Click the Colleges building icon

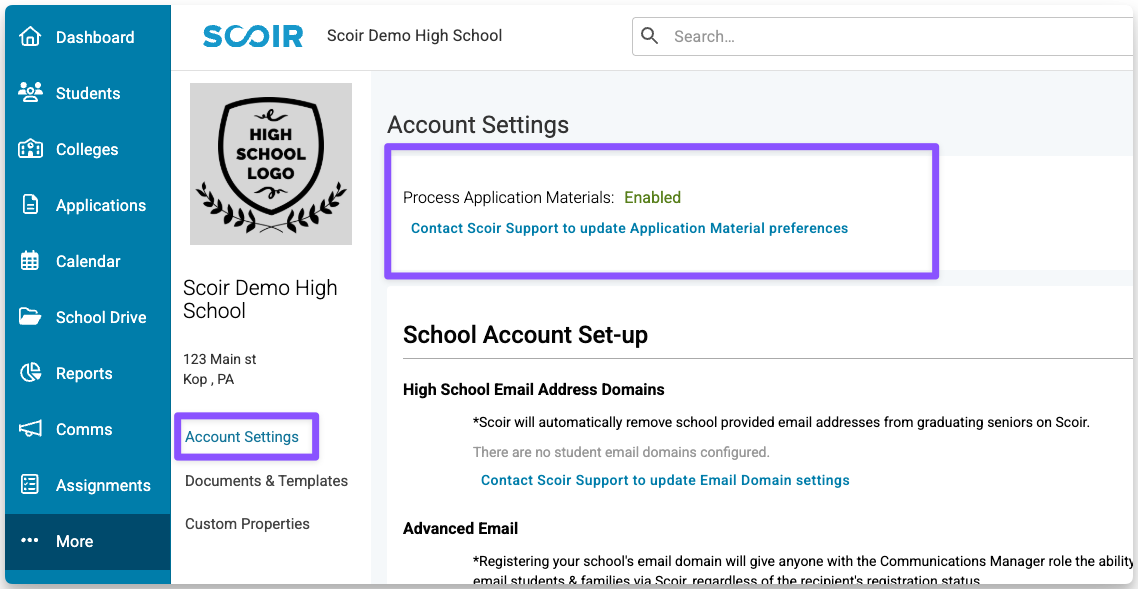[30, 149]
